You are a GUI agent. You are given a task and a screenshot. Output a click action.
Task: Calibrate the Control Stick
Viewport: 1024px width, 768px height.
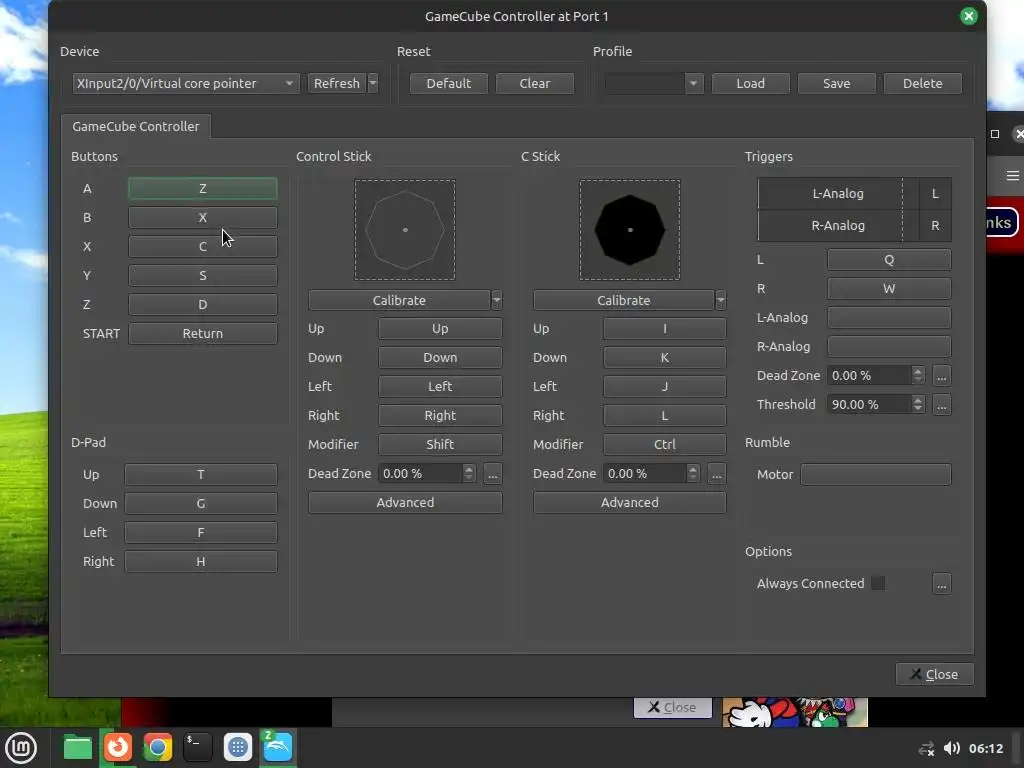click(399, 300)
